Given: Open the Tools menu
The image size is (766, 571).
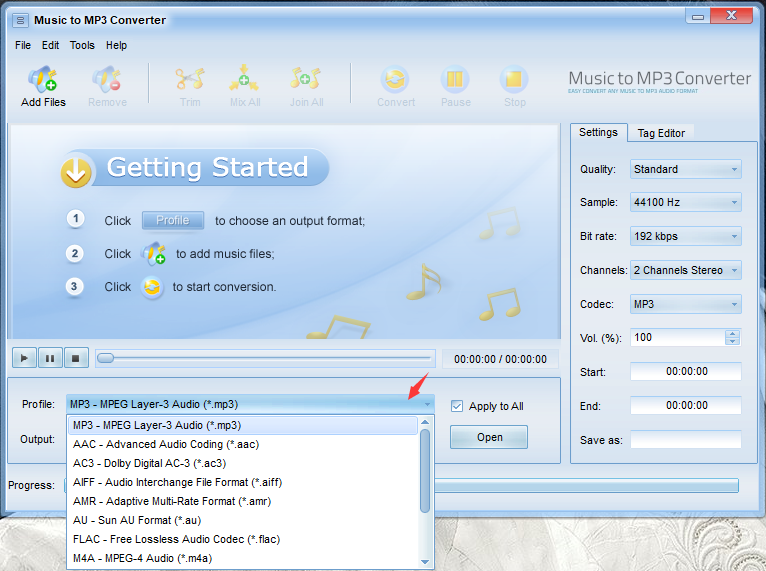Looking at the screenshot, I should 82,45.
